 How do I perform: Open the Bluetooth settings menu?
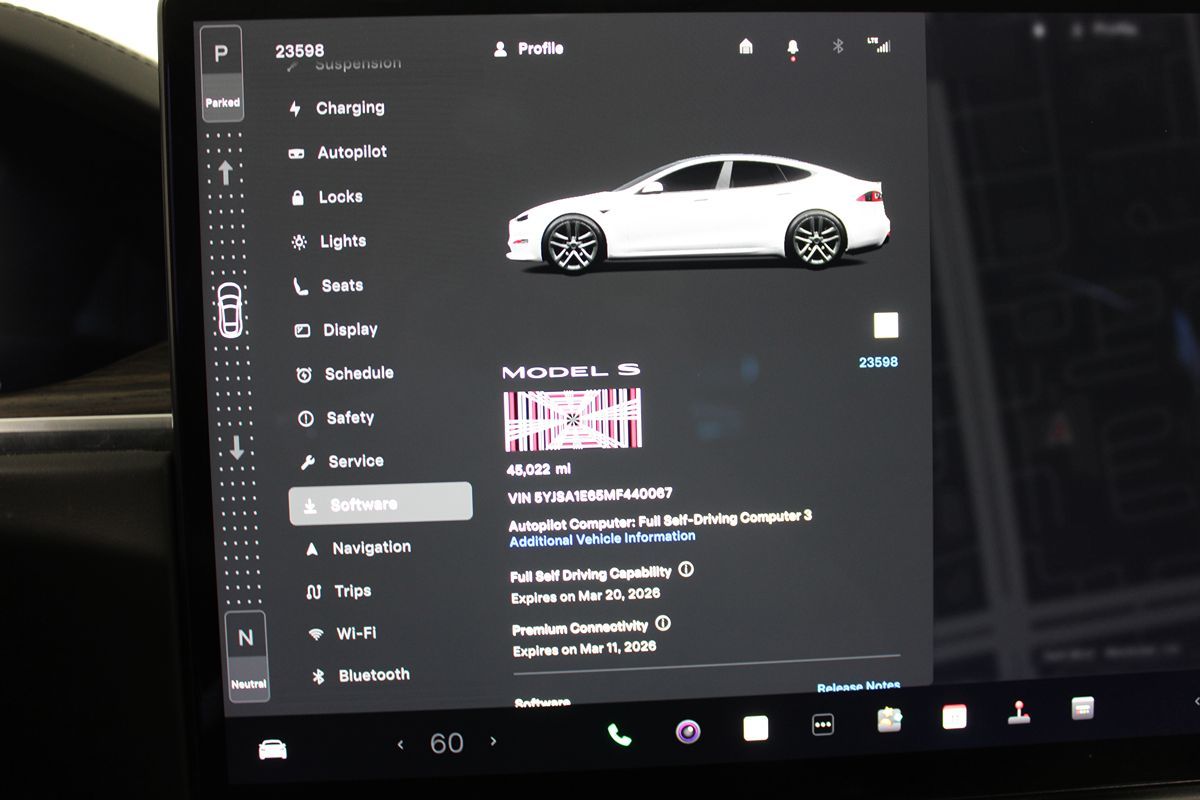point(360,675)
